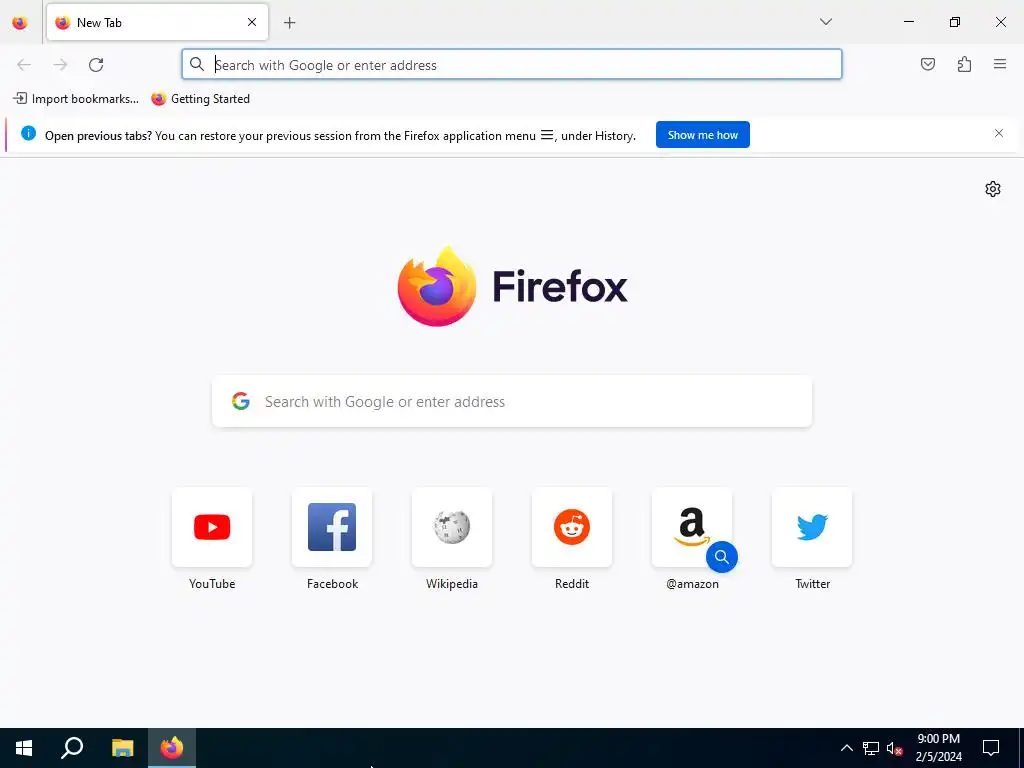The width and height of the screenshot is (1024, 768).
Task: Close the New Tab tab
Action: coord(252,22)
